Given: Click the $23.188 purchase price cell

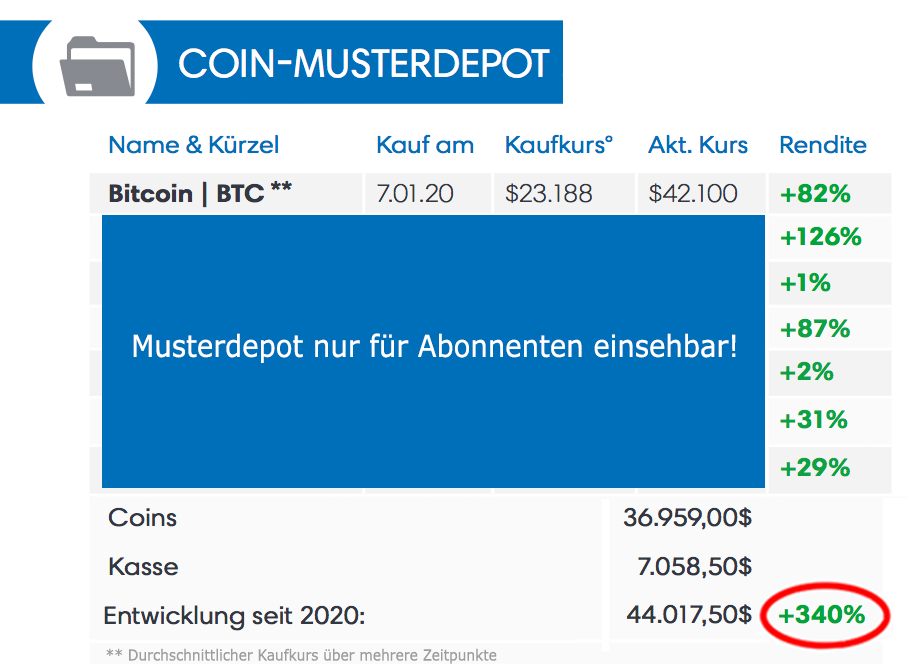Looking at the screenshot, I should click(548, 193).
